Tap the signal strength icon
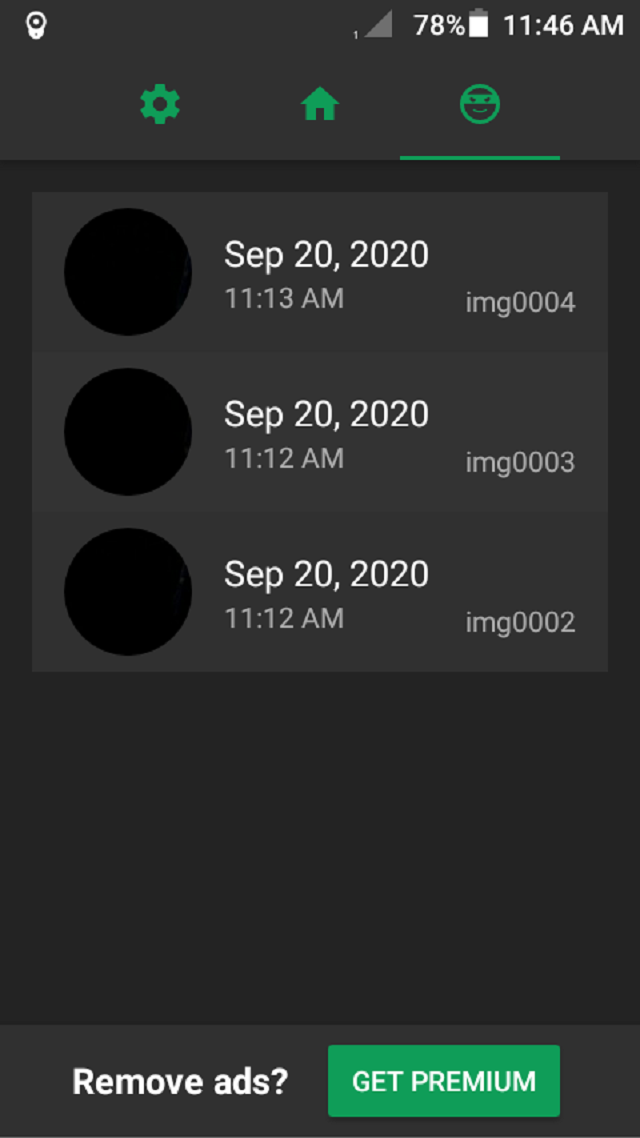The width and height of the screenshot is (640, 1138). click(x=377, y=26)
